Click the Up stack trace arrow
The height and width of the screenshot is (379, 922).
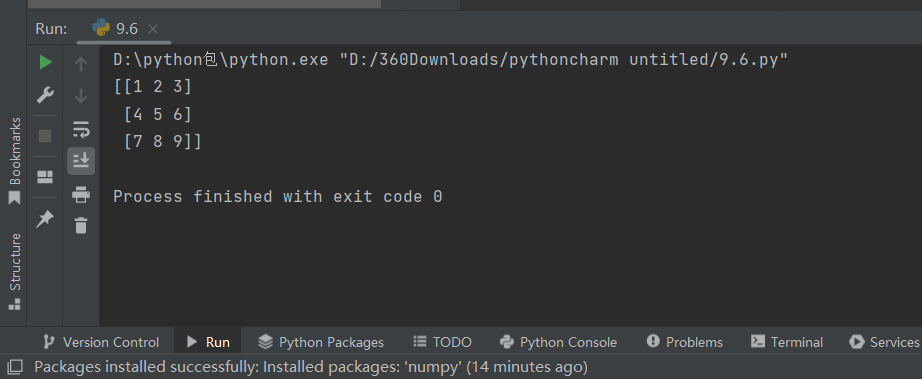81,64
